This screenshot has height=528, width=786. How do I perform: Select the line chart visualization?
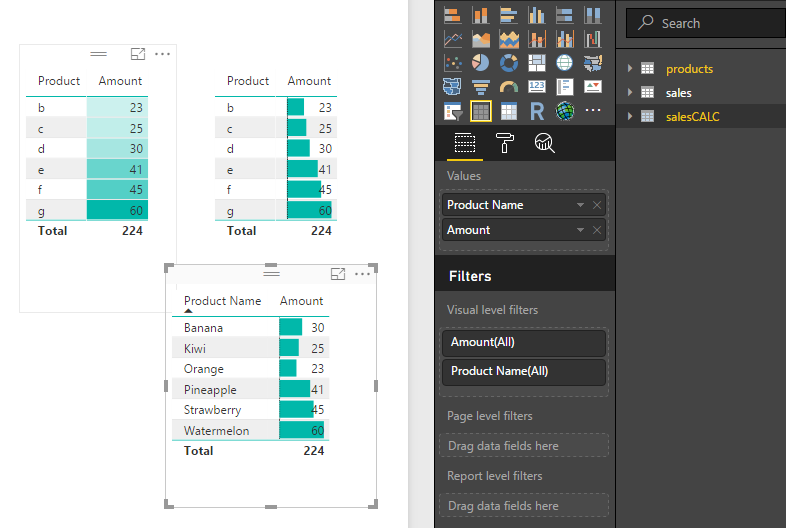453,39
